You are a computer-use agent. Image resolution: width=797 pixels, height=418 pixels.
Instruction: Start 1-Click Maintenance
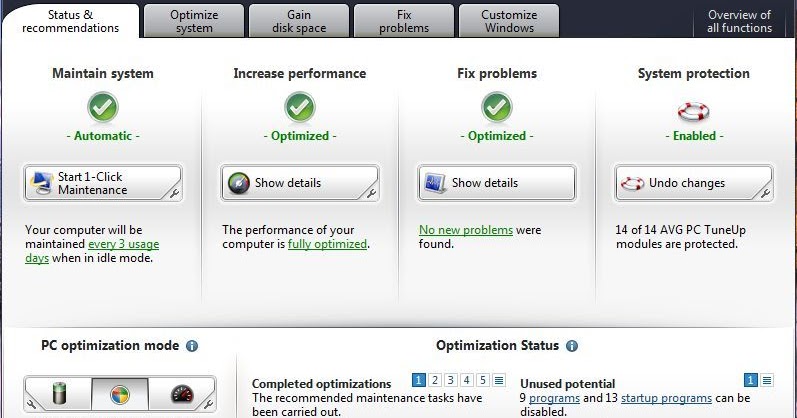coord(103,183)
